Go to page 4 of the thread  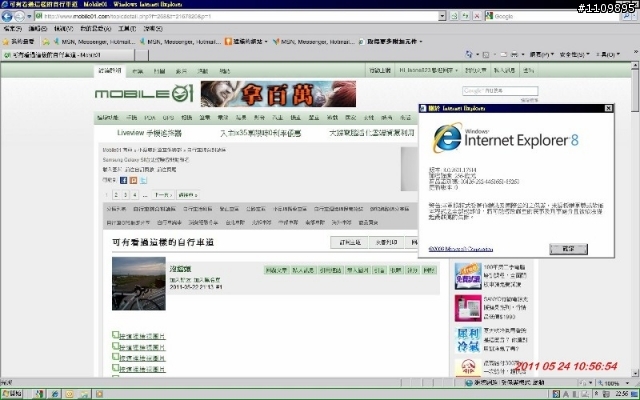pos(135,195)
